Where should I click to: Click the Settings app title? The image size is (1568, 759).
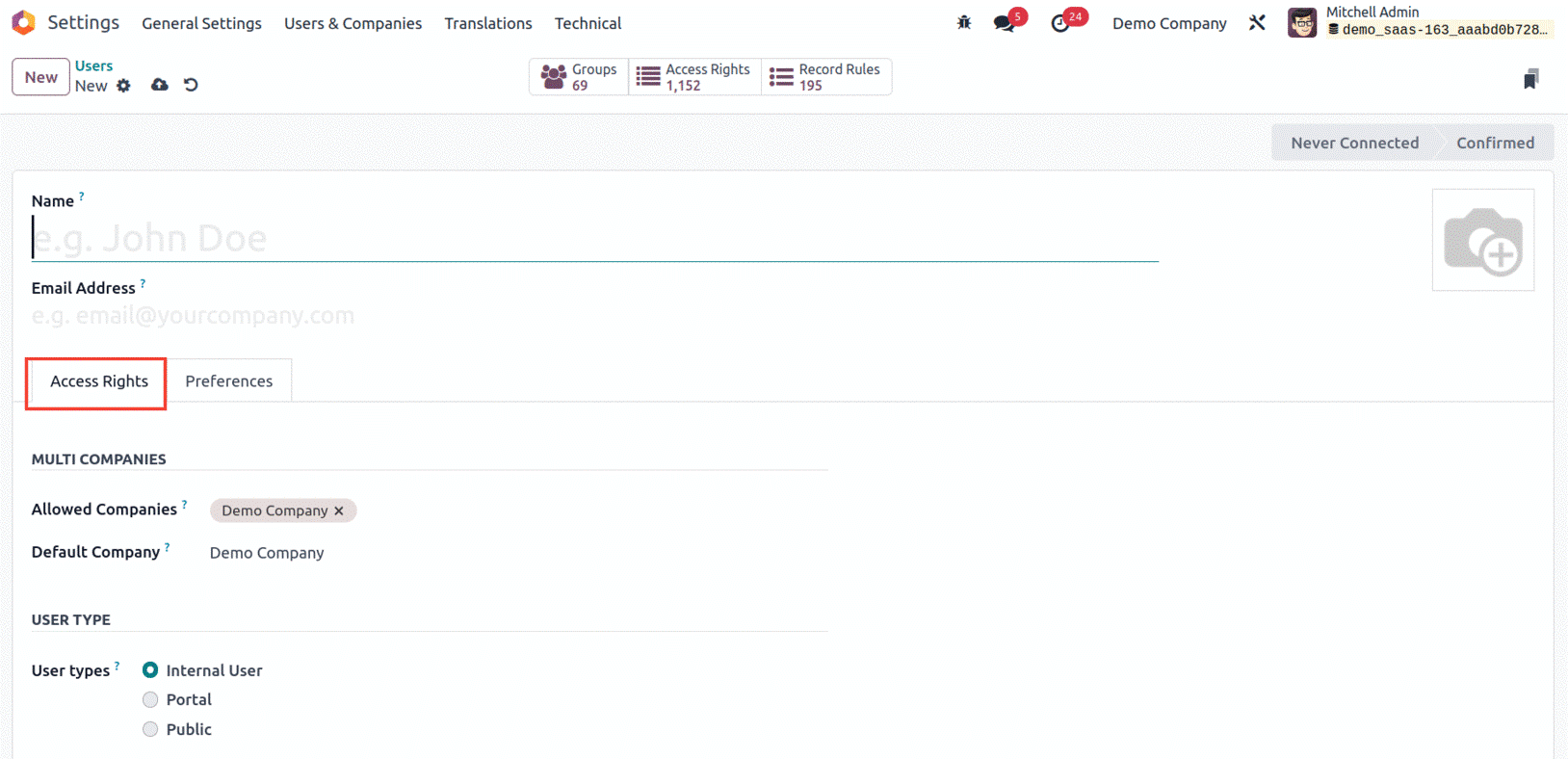83,22
